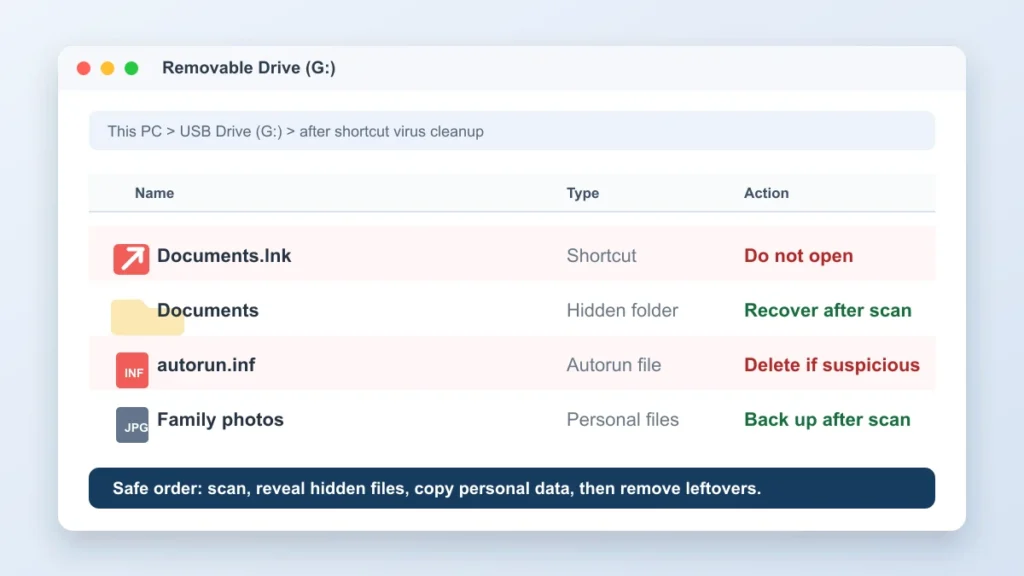This screenshot has height=576, width=1024.
Task: Click the Personal files type cell
Action: pos(622,419)
